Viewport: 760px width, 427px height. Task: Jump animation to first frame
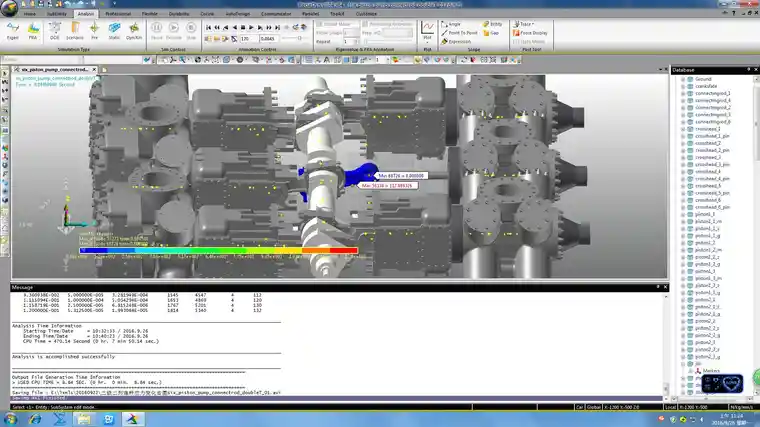tap(208, 28)
